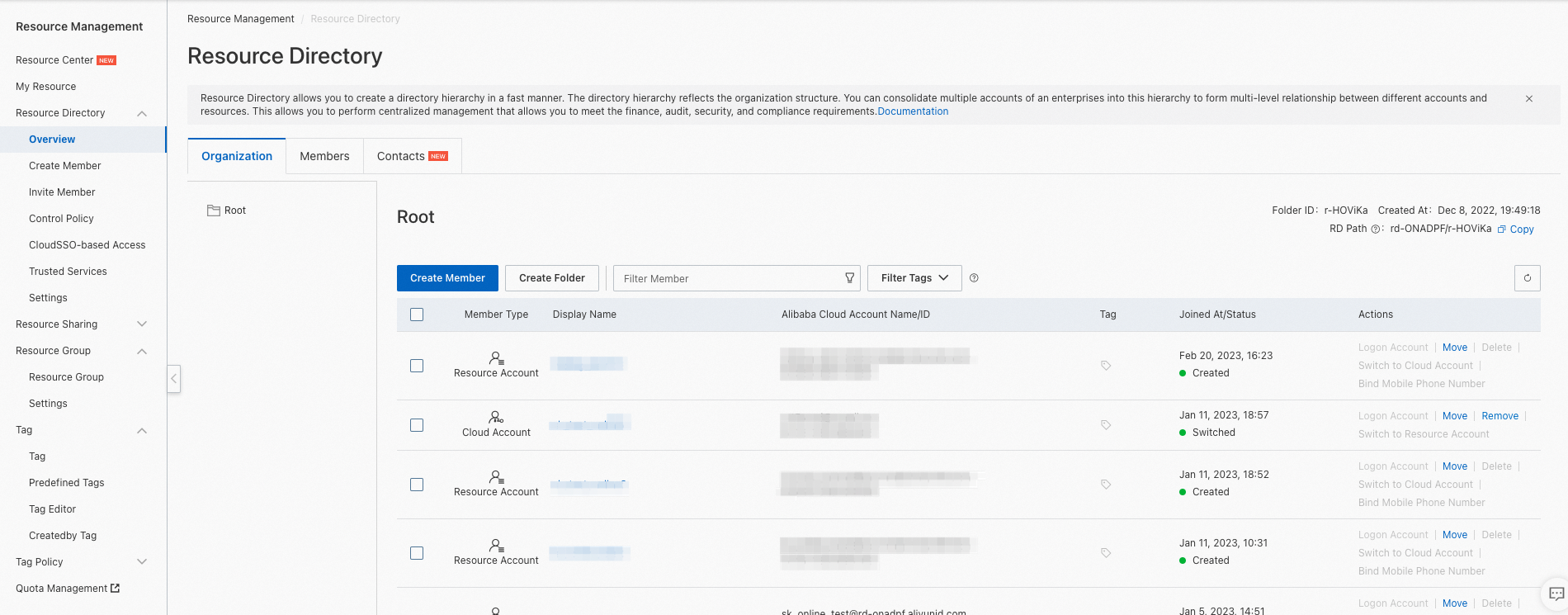Click Move for Jan 11, 10:31 row

[x=1455, y=535]
